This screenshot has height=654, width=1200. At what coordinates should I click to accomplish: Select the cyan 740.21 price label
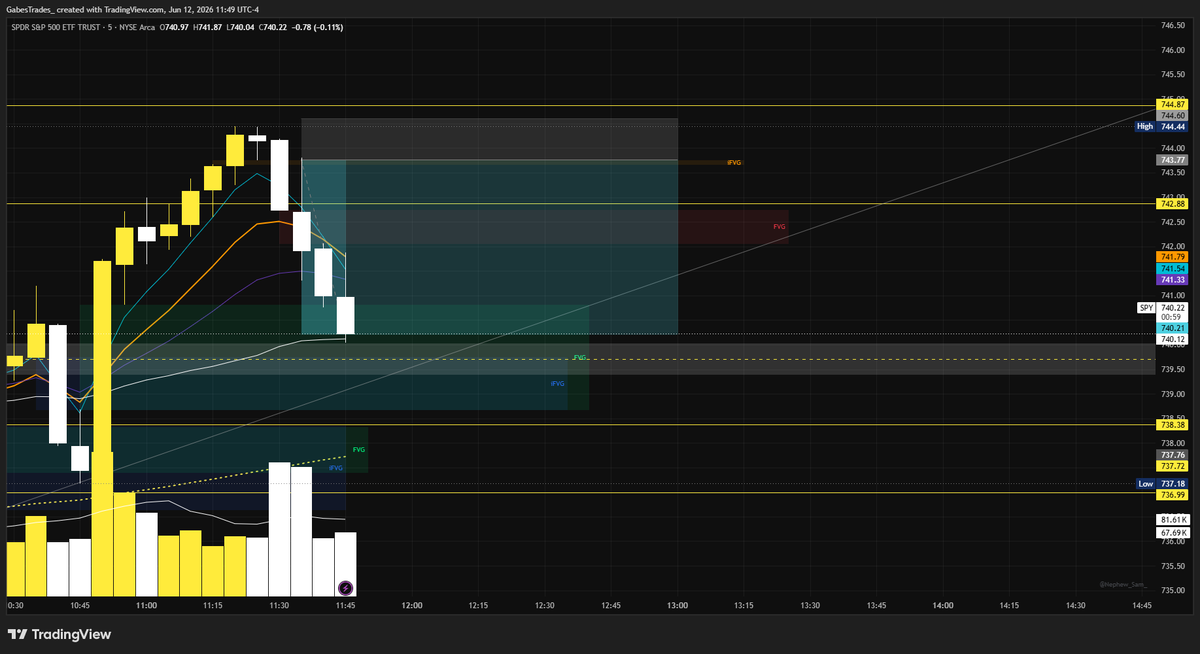coord(1173,328)
